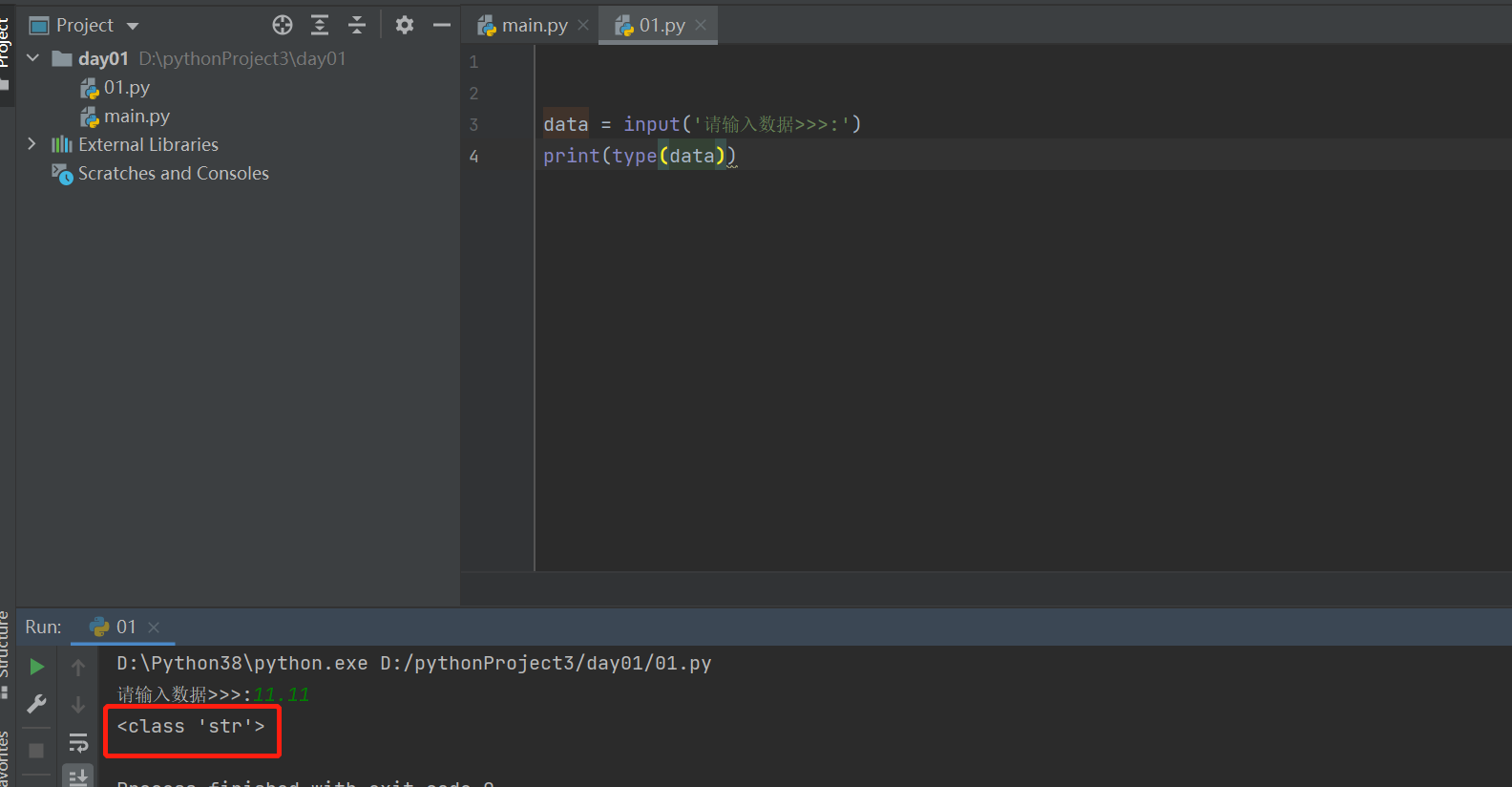Image resolution: width=1512 pixels, height=787 pixels.
Task: Click Collapse All in Project toolbar
Action: [x=357, y=25]
